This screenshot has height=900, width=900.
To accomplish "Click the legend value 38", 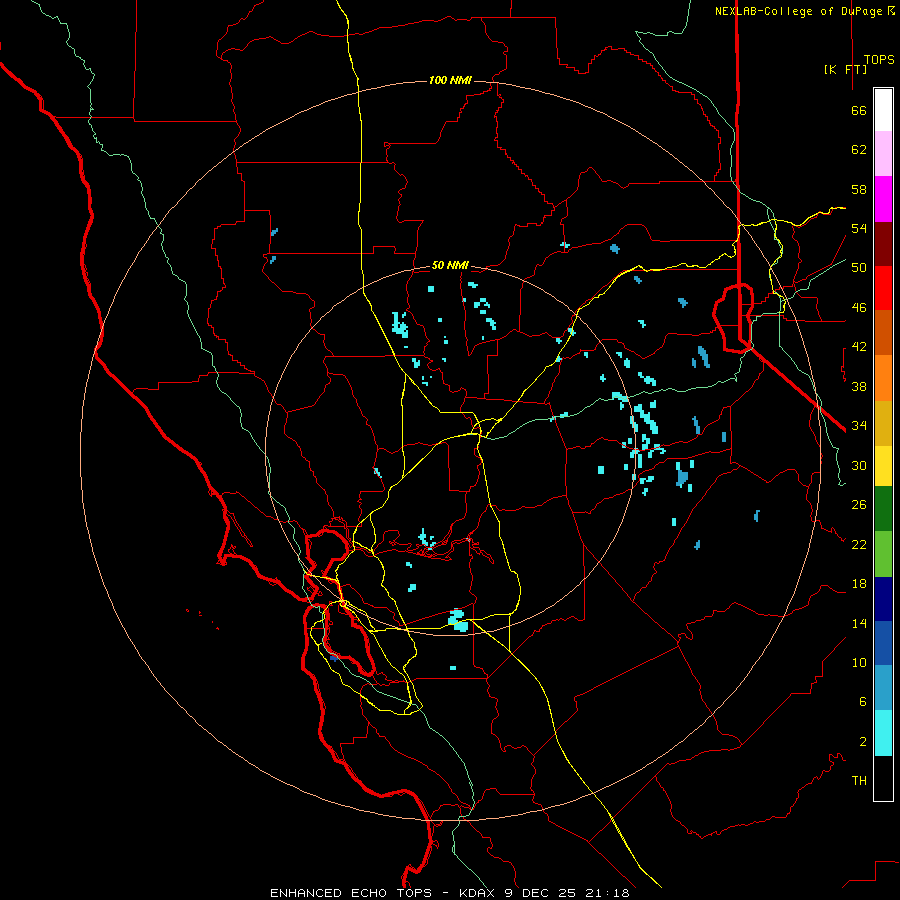I will (859, 386).
